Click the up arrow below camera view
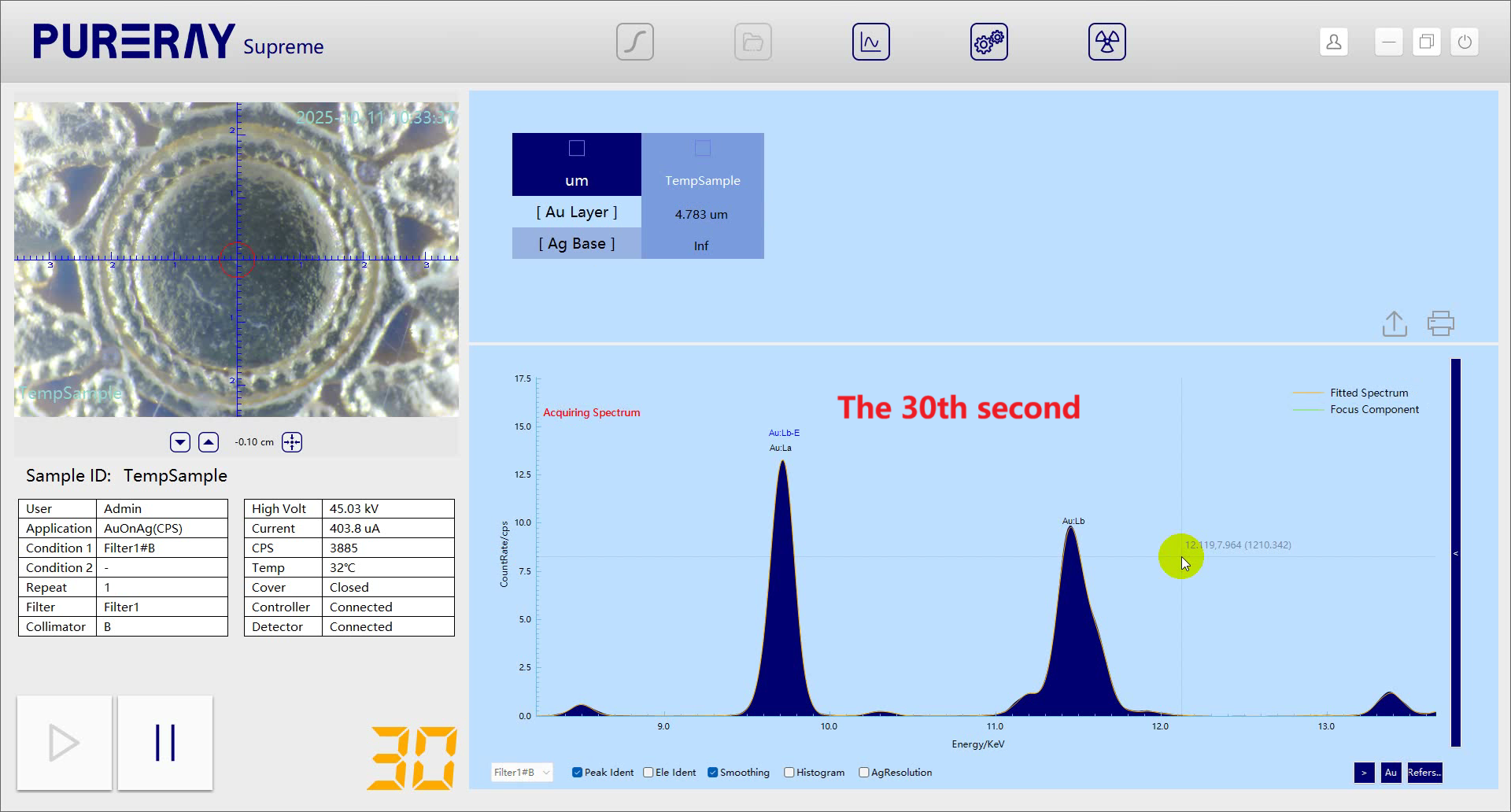 tap(209, 442)
